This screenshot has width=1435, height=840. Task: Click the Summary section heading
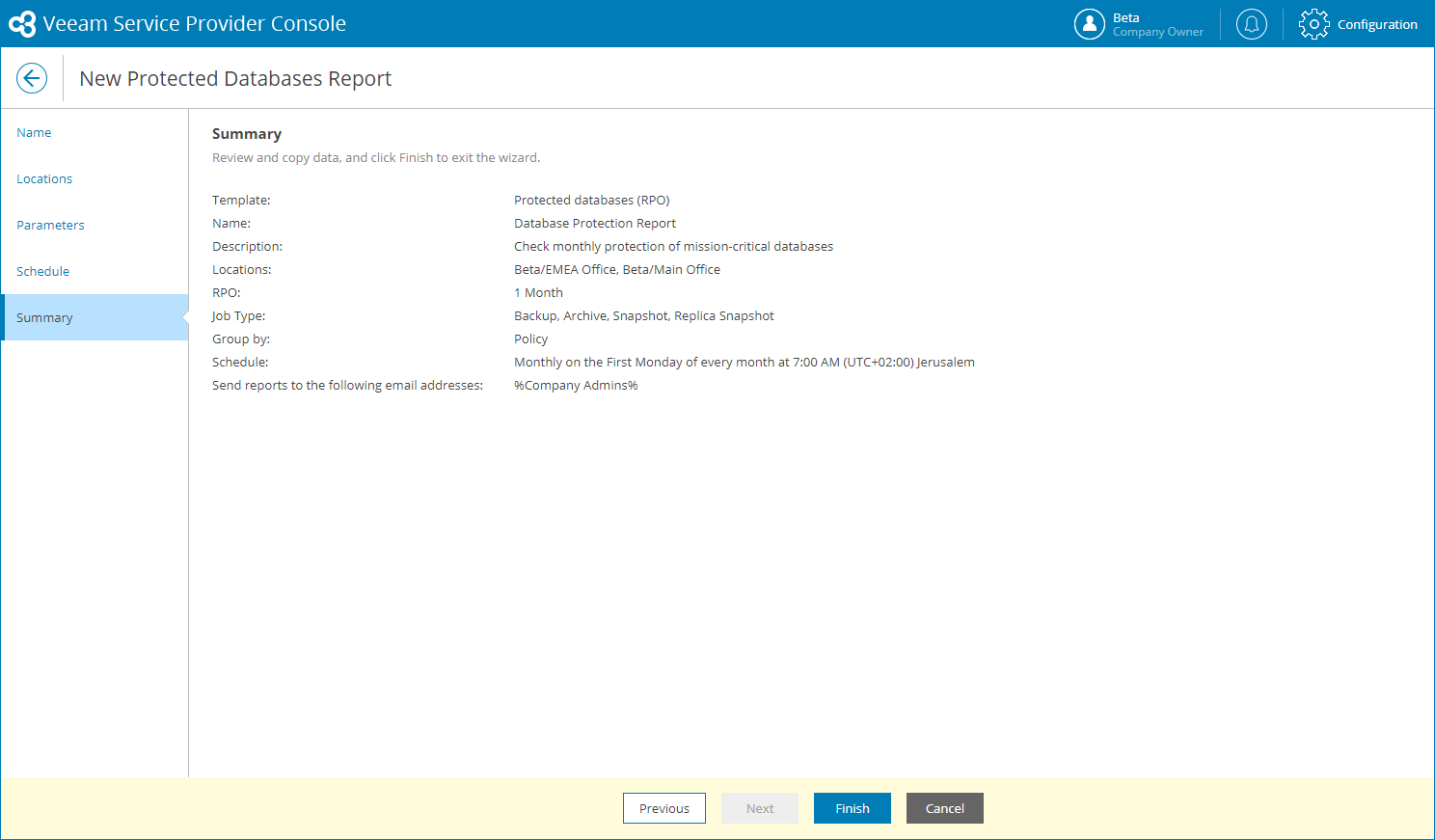tap(247, 134)
